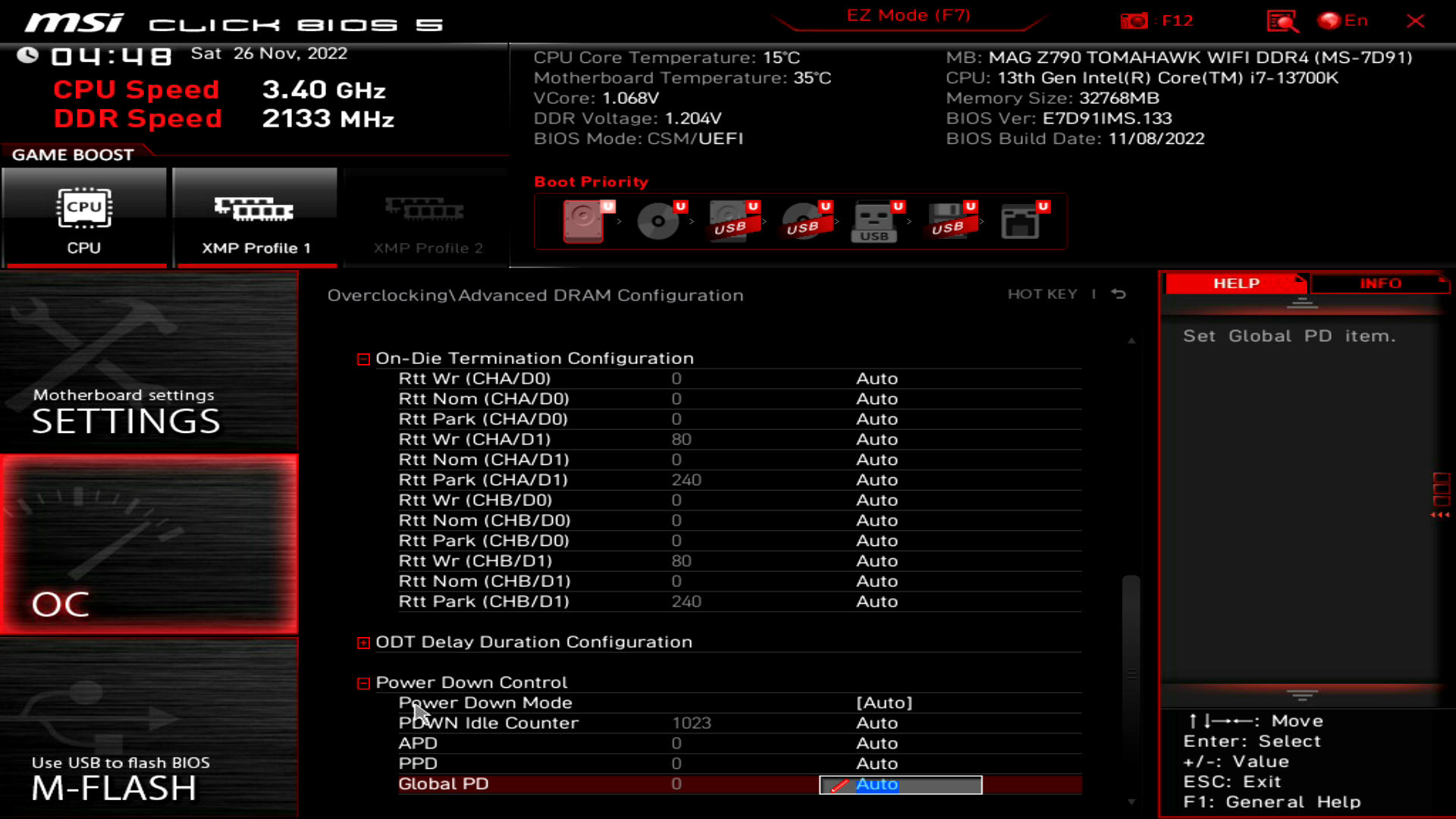Viewport: 1456px width, 819px height.
Task: Click the clock icon next to time
Action: click(x=28, y=55)
